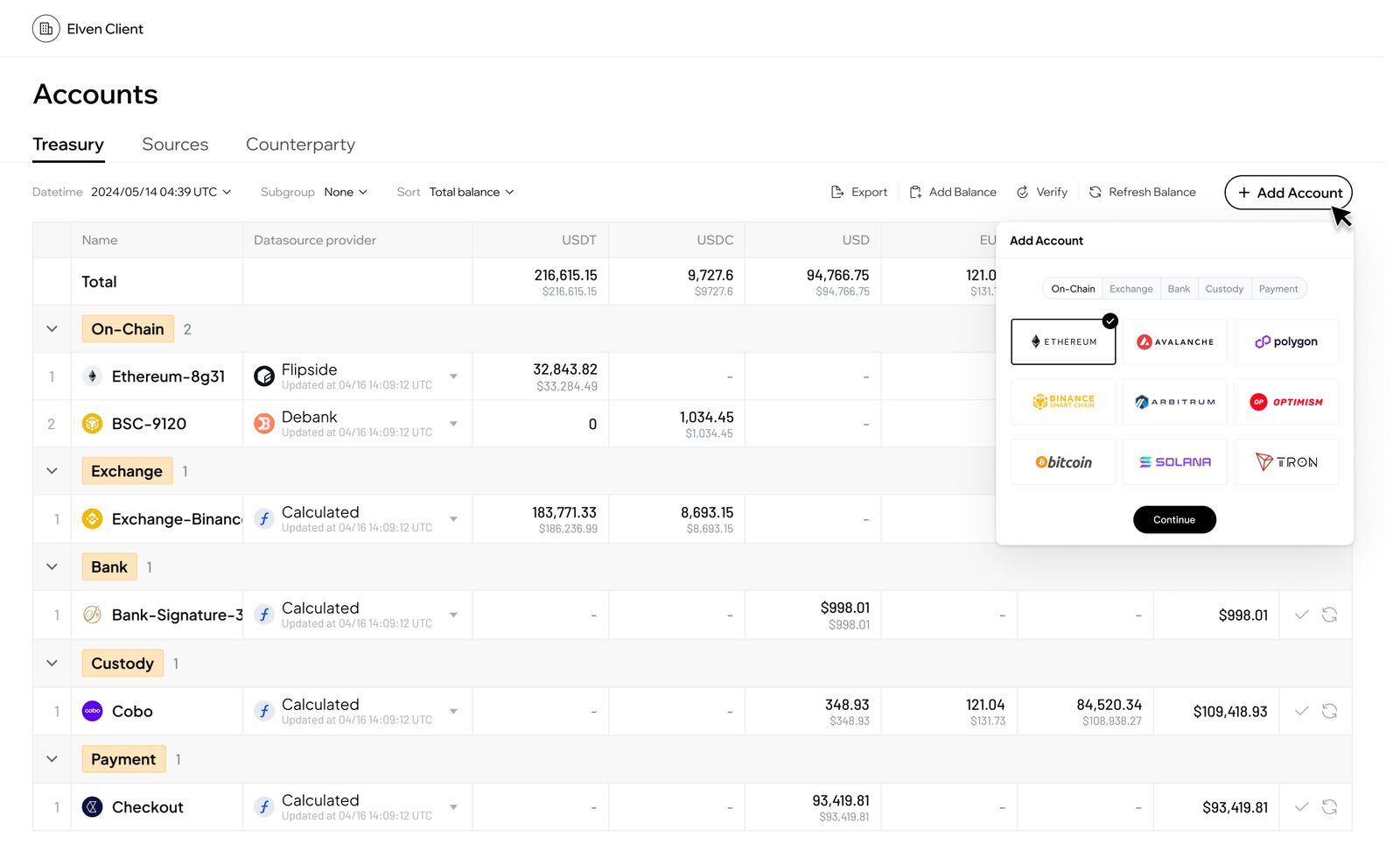This screenshot has height=858, width=1400.
Task: Click the Add Balance icon
Action: pos(915,193)
